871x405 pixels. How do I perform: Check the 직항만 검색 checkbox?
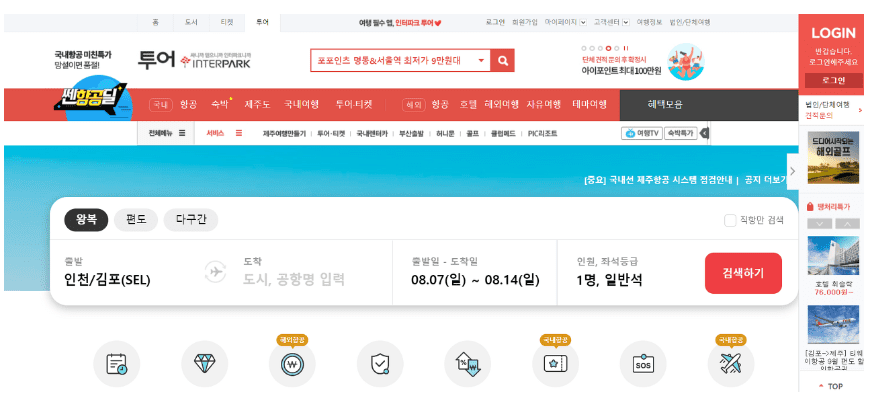730,220
